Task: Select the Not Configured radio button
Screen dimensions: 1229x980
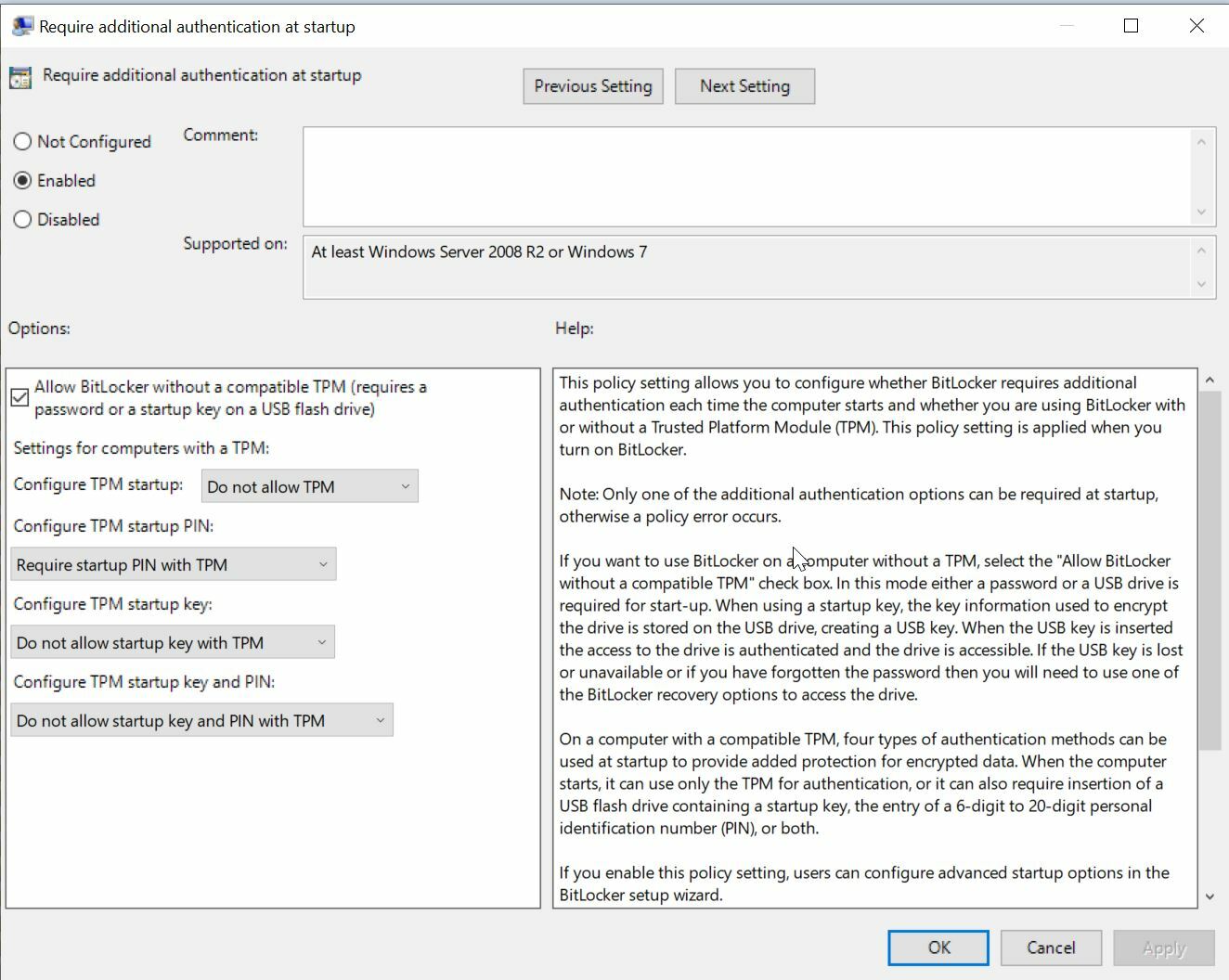Action: pos(22,142)
